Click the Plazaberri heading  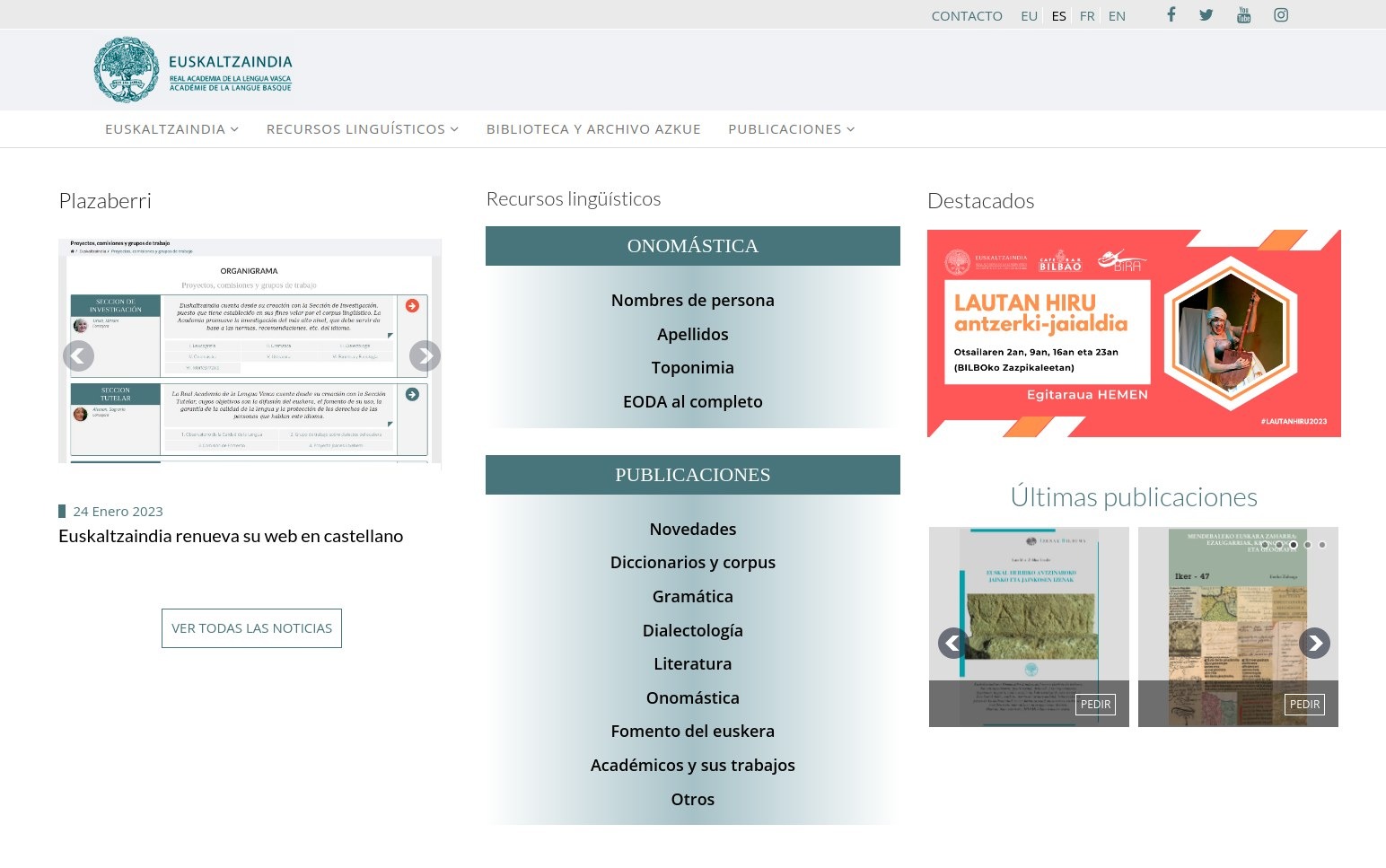point(105,201)
